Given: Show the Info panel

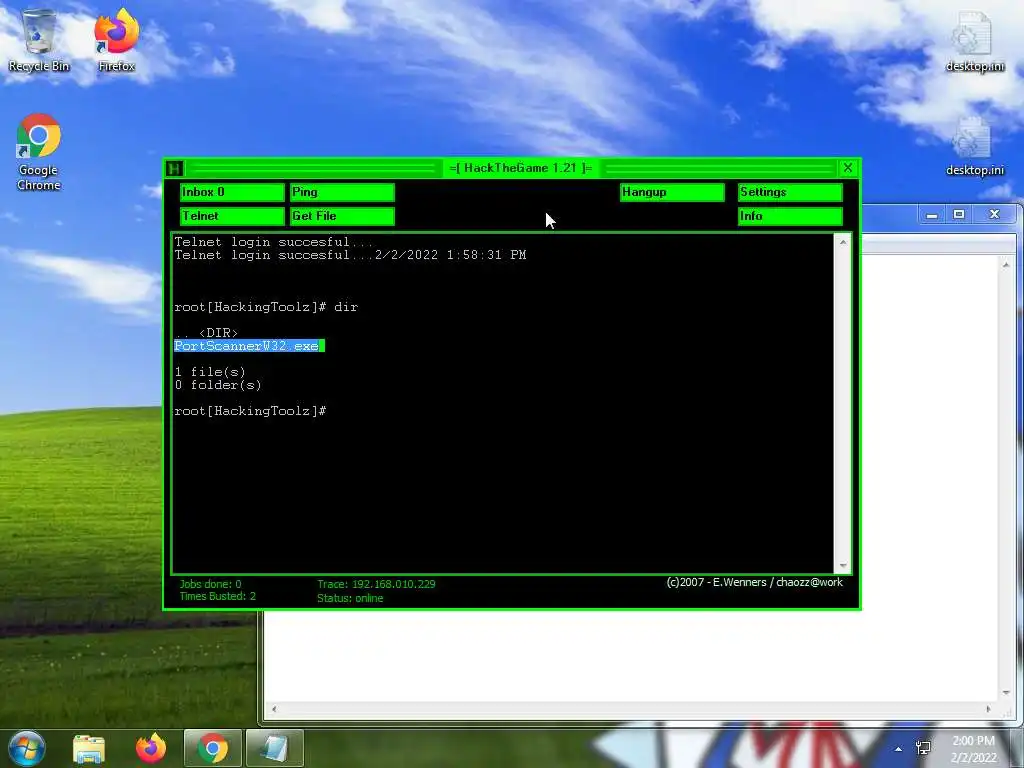Looking at the screenshot, I should [x=790, y=216].
